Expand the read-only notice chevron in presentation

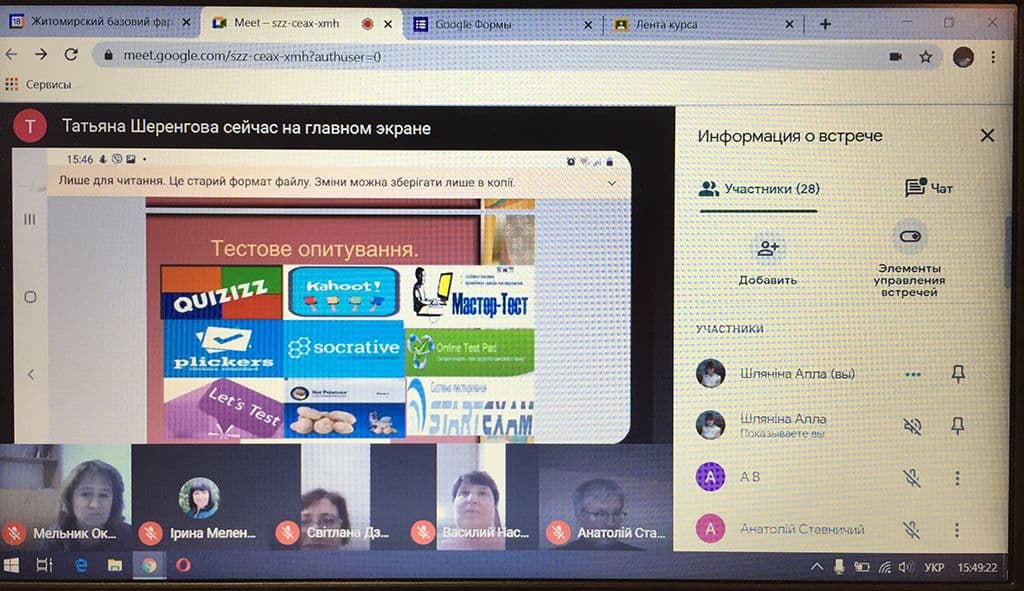click(x=612, y=183)
